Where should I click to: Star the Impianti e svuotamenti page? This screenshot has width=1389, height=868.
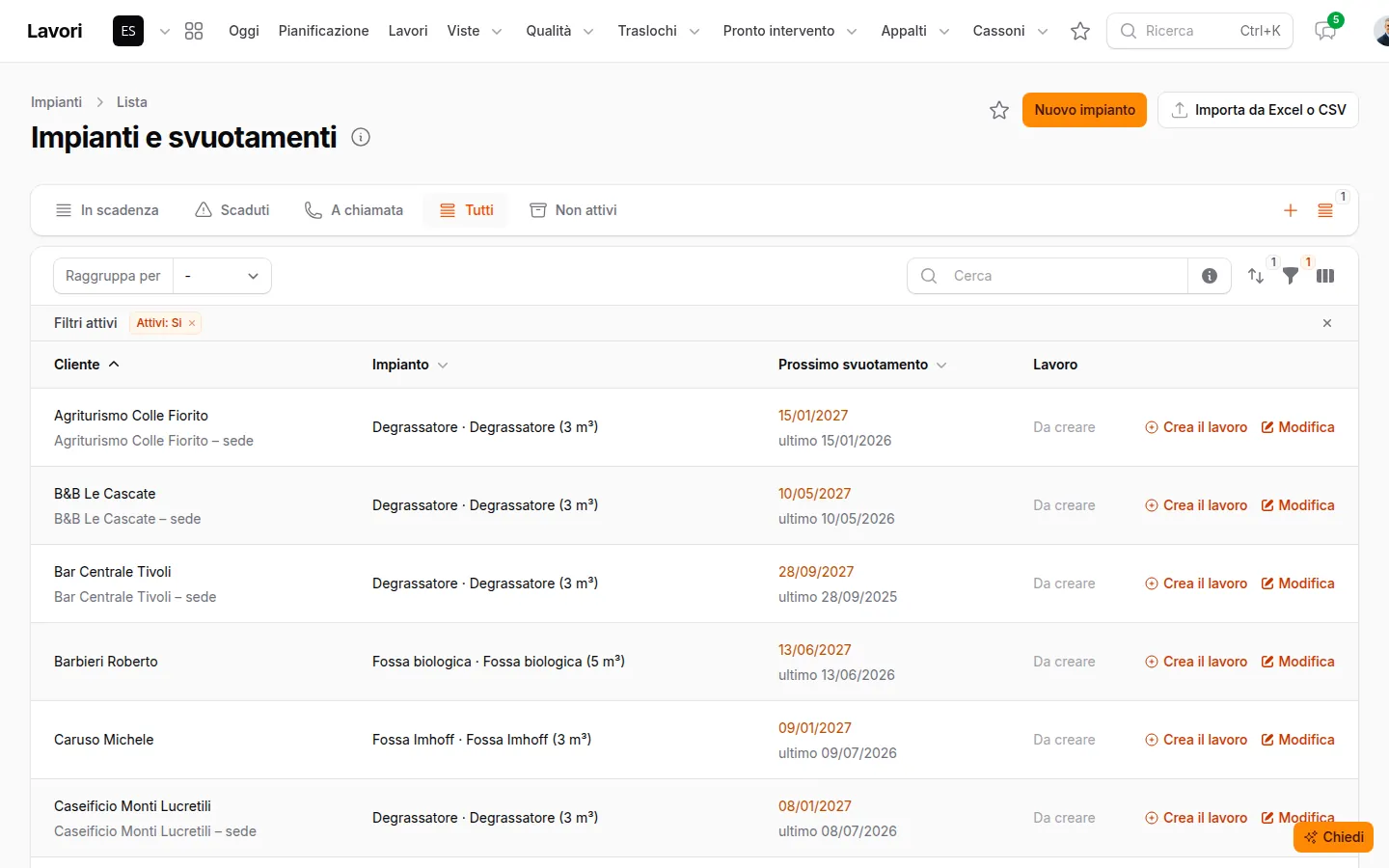[x=999, y=110]
